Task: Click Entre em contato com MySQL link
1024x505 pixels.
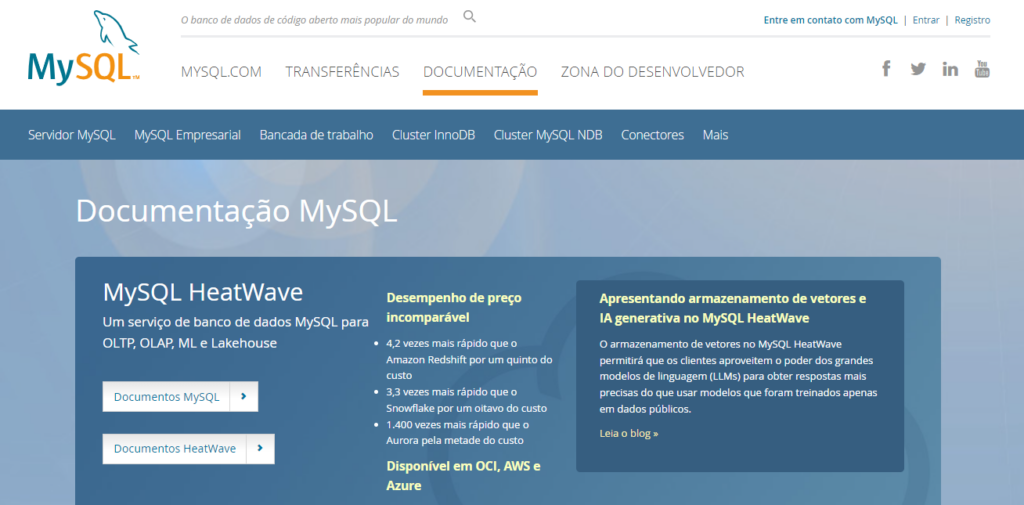Action: (831, 20)
